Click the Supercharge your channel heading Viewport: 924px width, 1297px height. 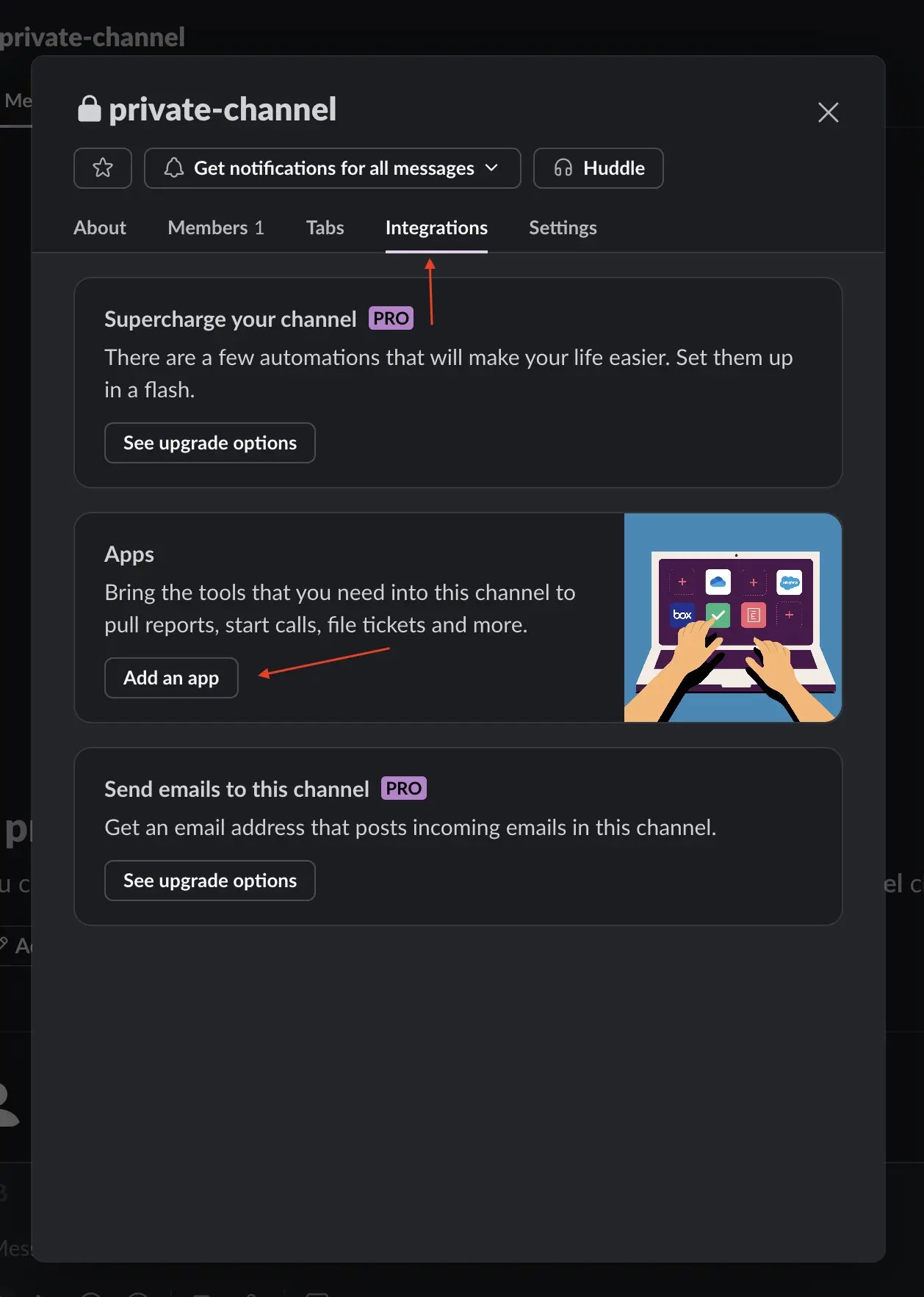pos(231,319)
